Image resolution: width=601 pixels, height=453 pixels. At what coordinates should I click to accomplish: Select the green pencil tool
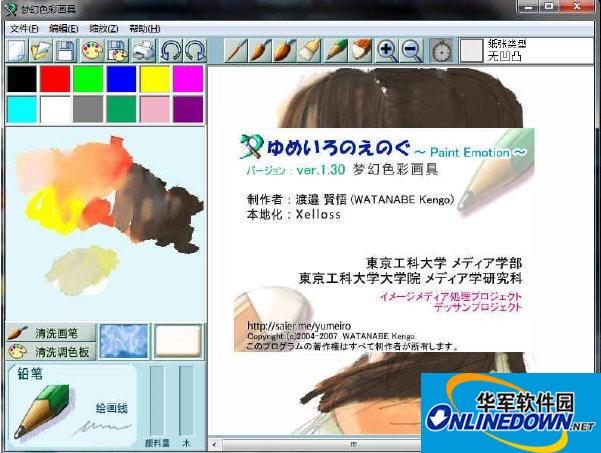click(336, 50)
